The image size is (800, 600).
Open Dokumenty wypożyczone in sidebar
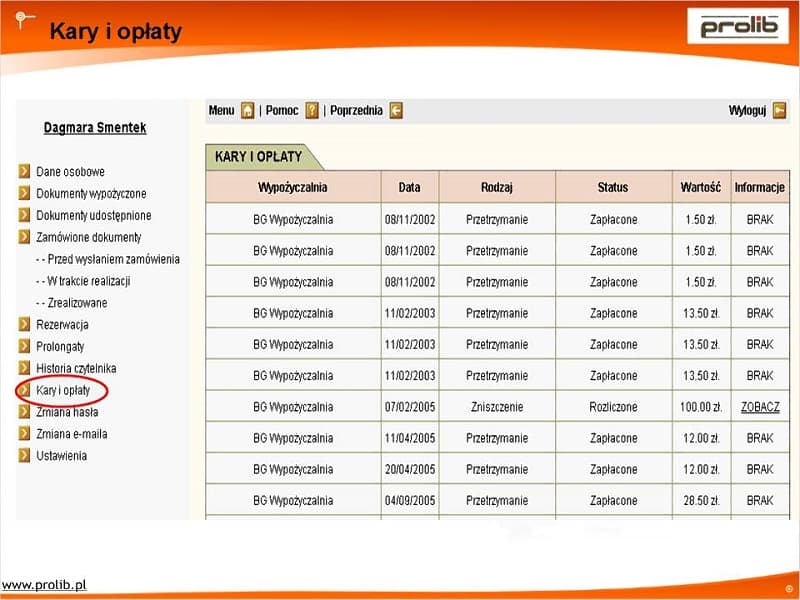click(91, 194)
